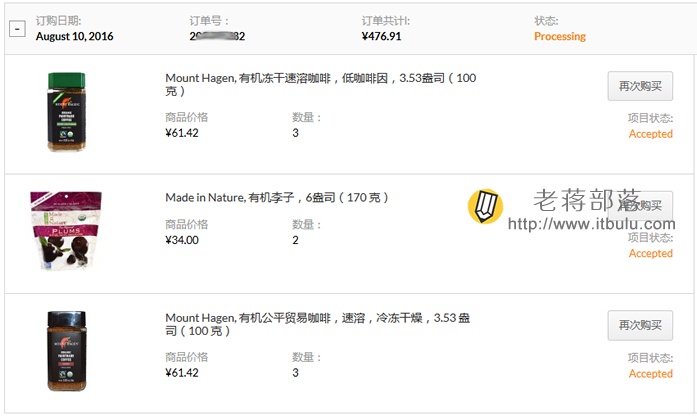
Task: Click the order total ¥476.91
Action: (381, 36)
